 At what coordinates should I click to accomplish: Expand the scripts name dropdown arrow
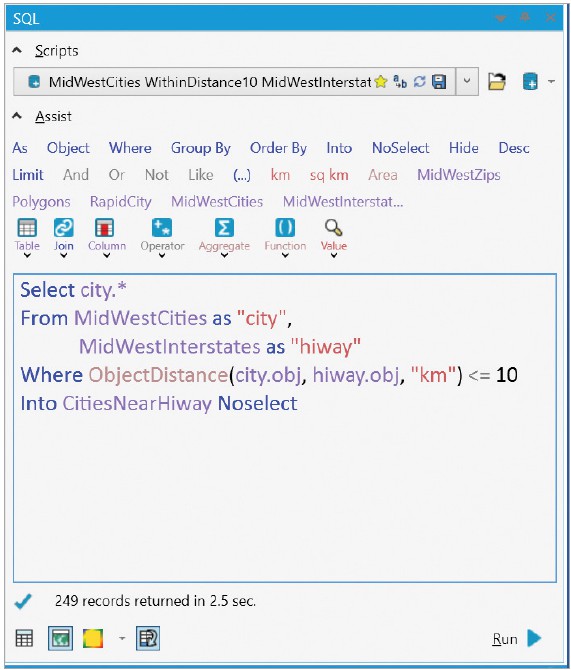pos(467,81)
